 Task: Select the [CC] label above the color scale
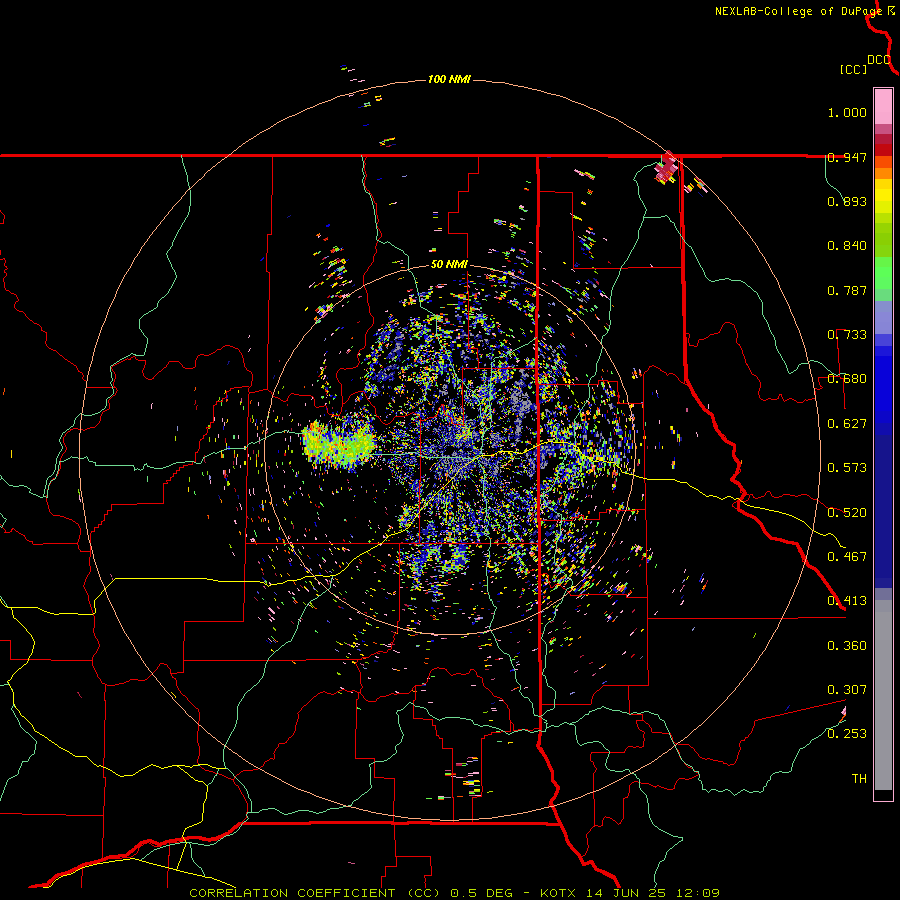coord(853,69)
